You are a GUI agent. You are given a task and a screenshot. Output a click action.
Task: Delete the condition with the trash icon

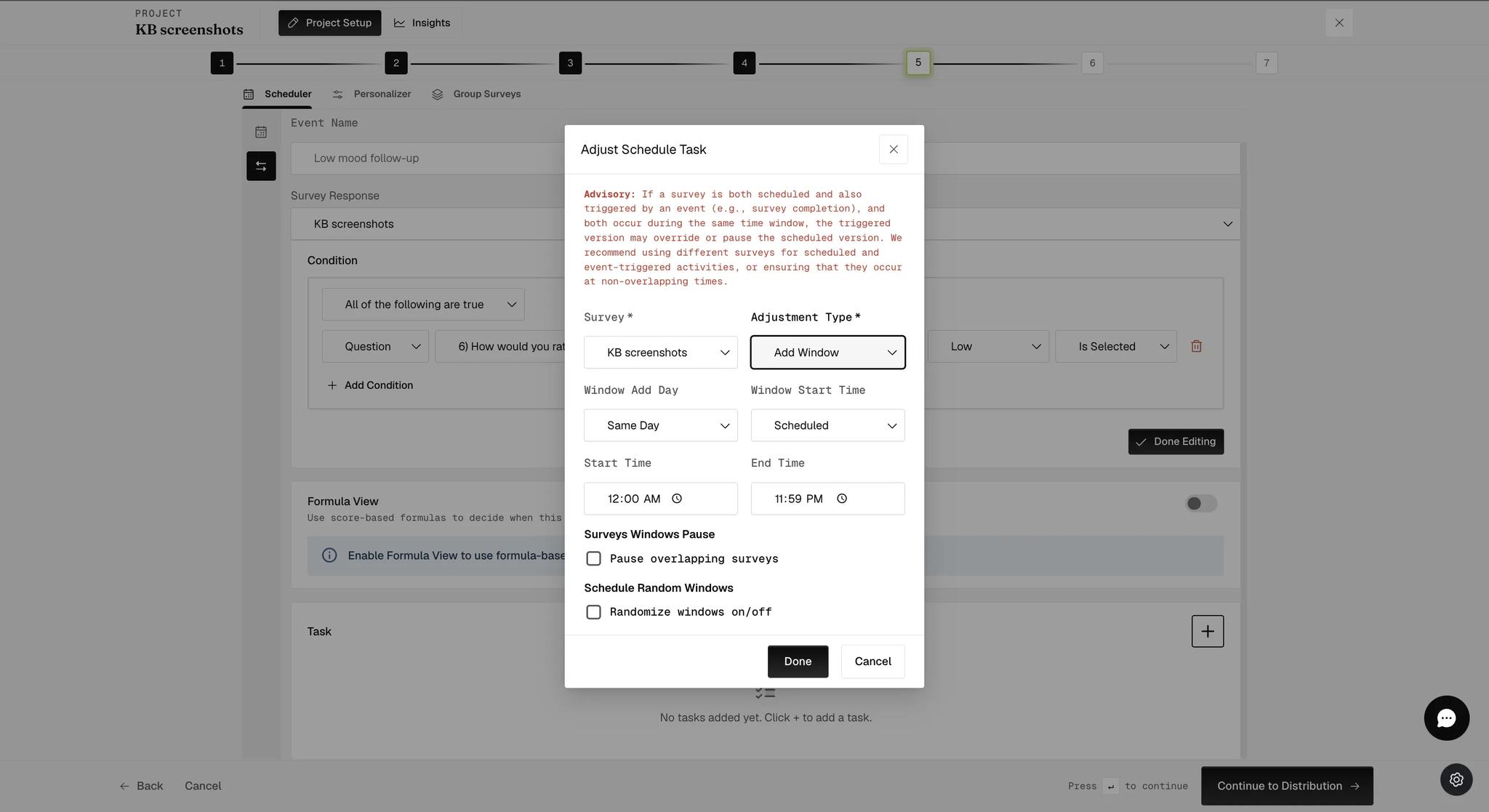1196,346
